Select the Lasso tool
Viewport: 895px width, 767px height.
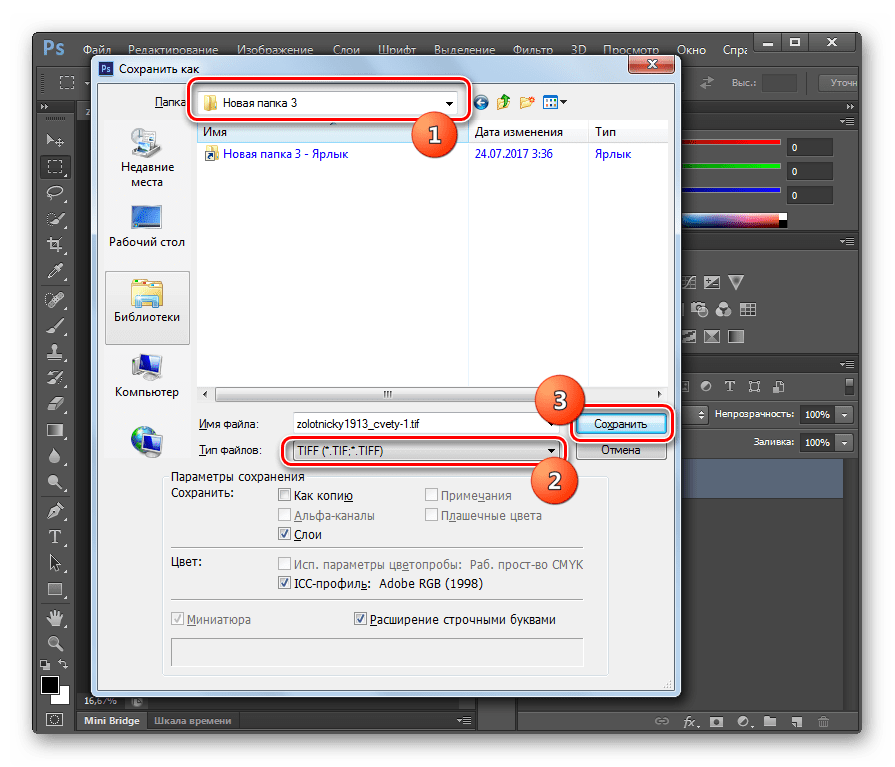(55, 193)
